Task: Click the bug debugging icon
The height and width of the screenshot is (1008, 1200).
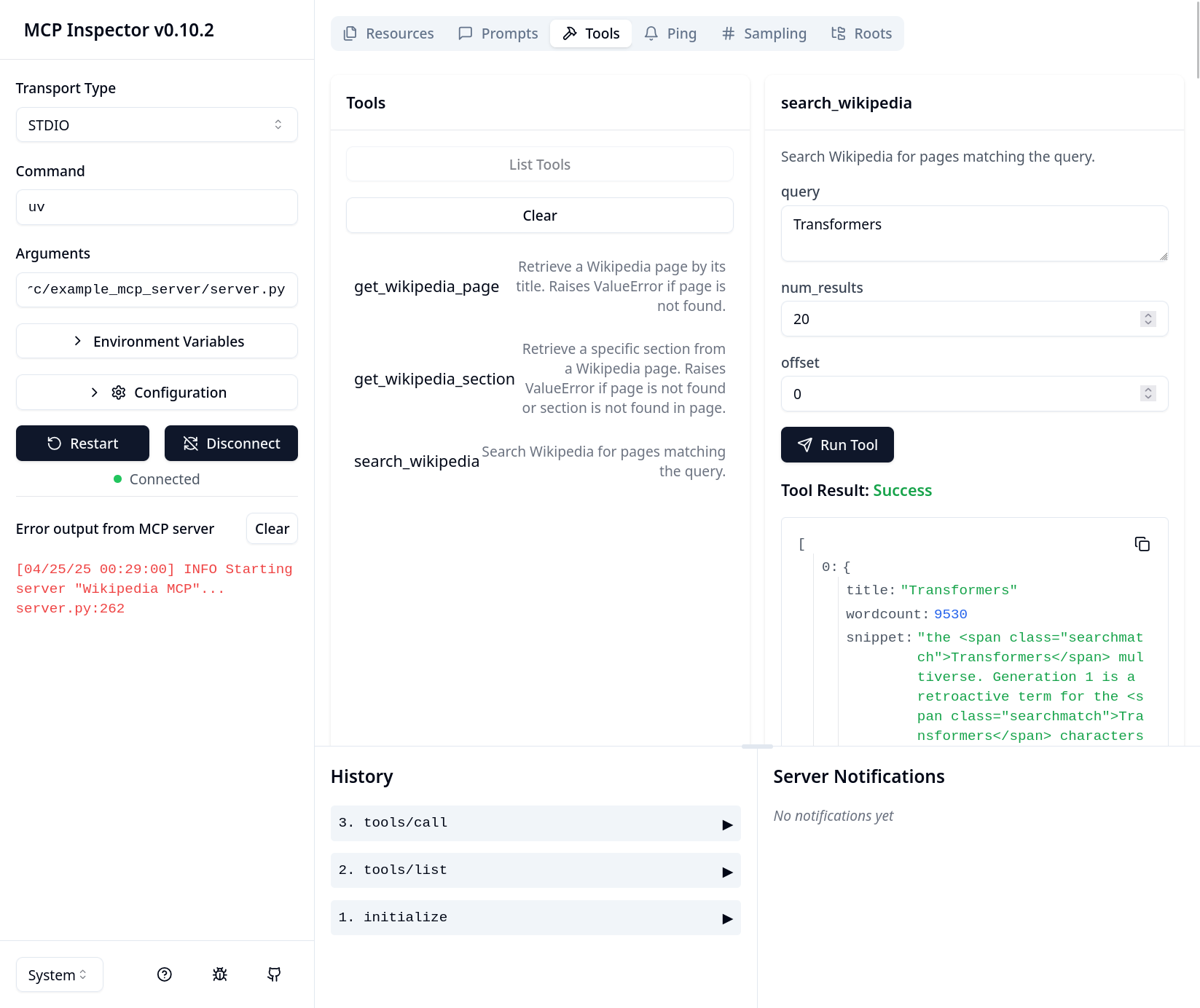Action: 220,974
